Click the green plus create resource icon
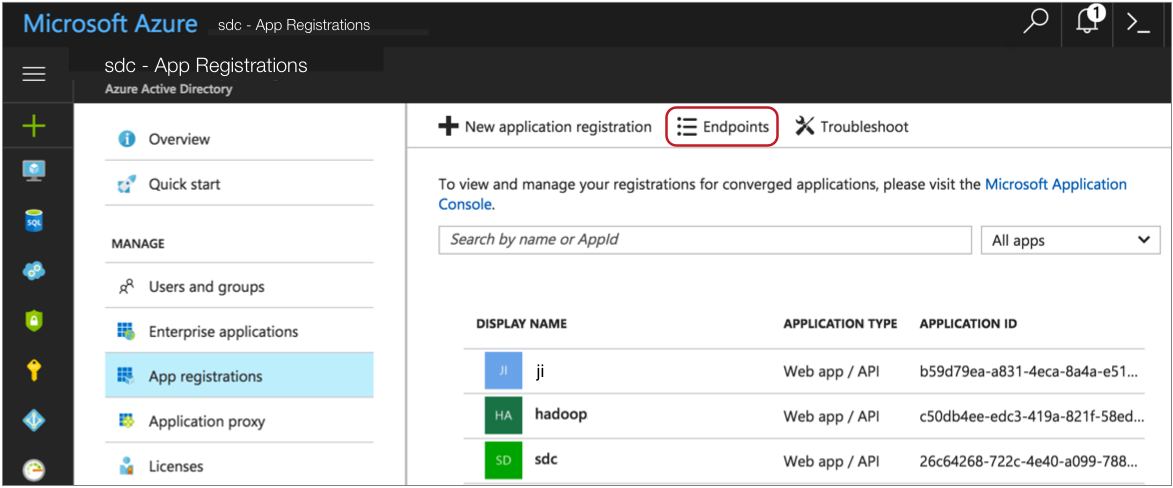1173x488 pixels. tap(34, 126)
